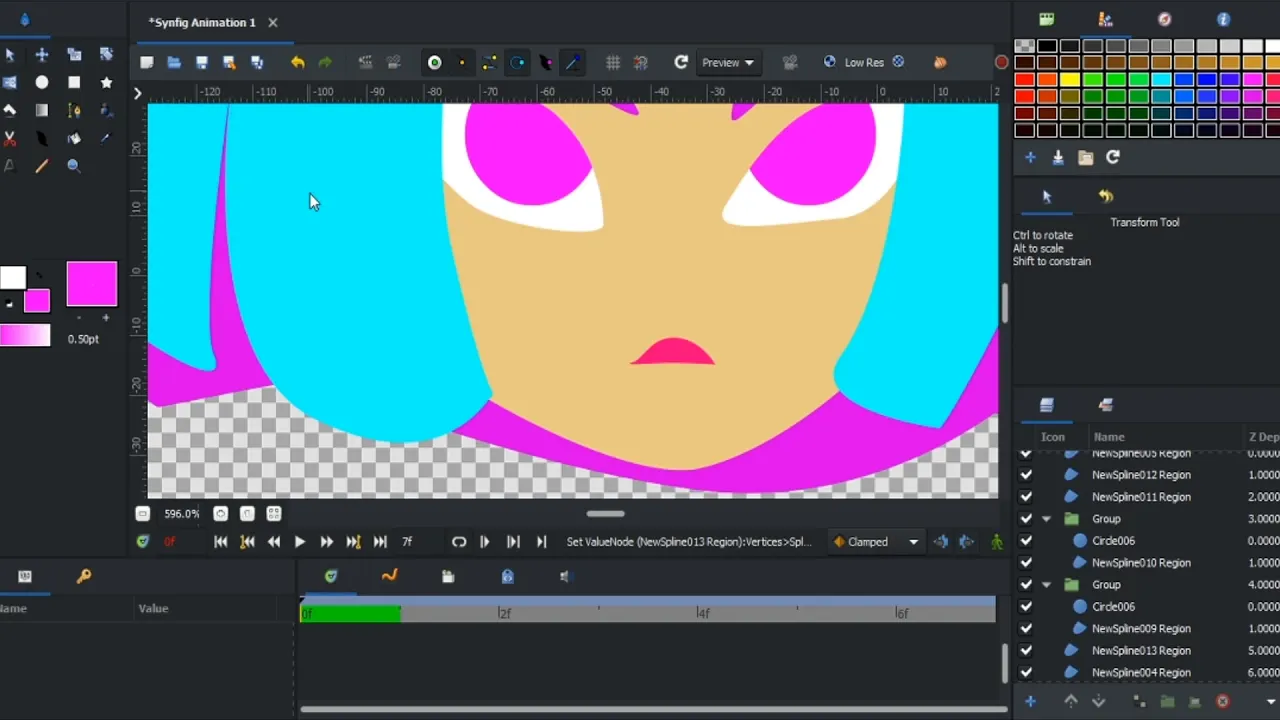Select the Zoom magnifier tool
Screen dimensions: 1280x720
click(x=74, y=166)
